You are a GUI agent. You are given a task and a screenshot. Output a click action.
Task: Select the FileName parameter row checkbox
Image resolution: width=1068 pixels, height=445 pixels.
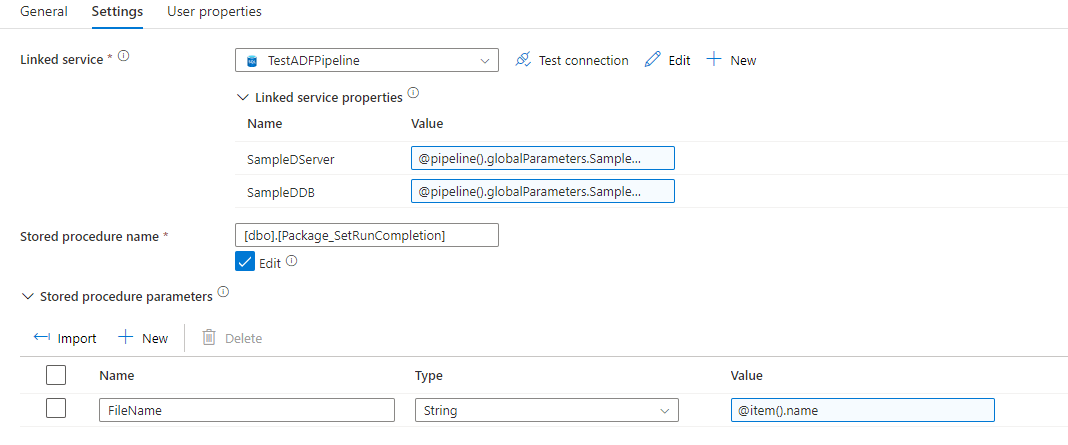click(x=56, y=409)
